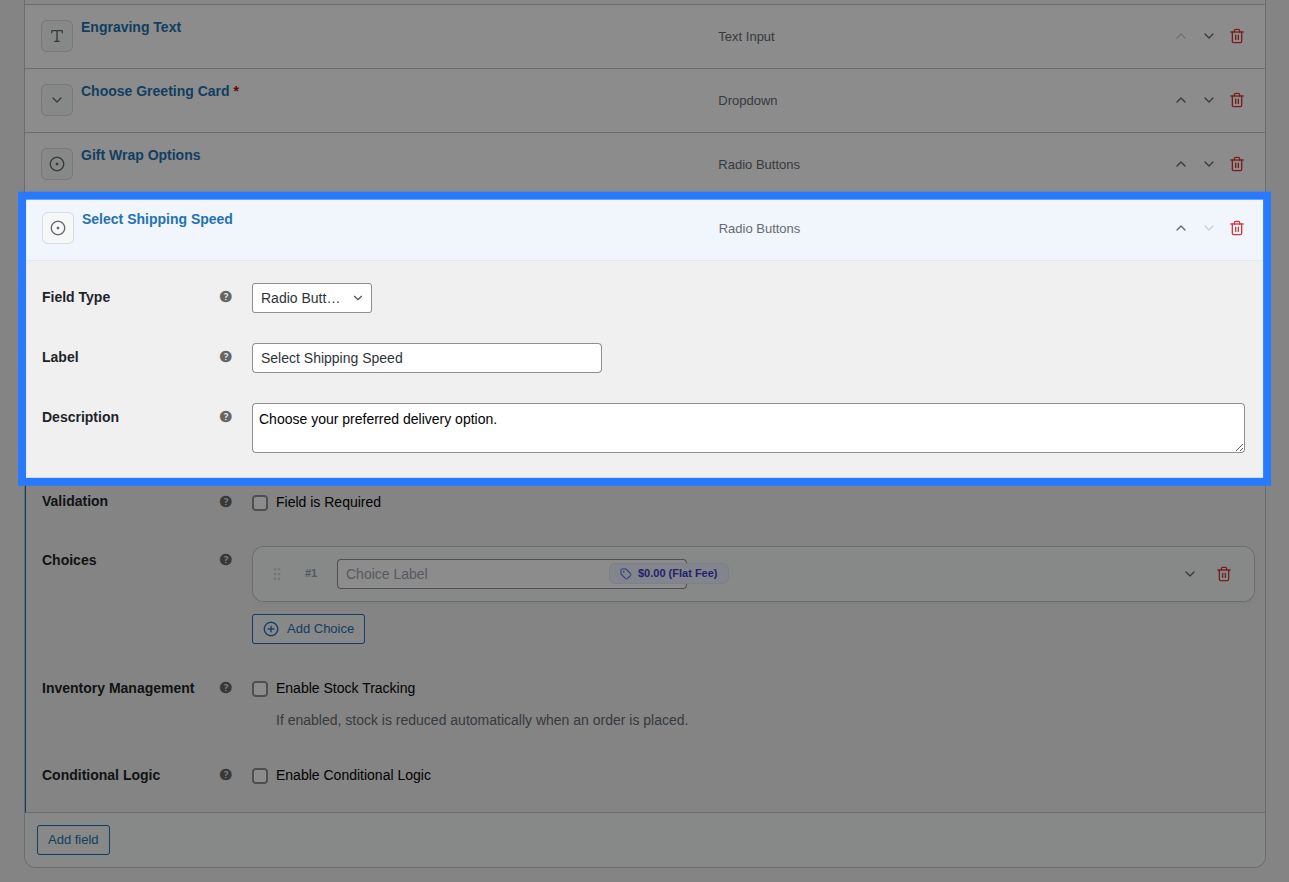This screenshot has width=1289, height=882.
Task: Move Select Shipping Speed field up
Action: point(1181,228)
